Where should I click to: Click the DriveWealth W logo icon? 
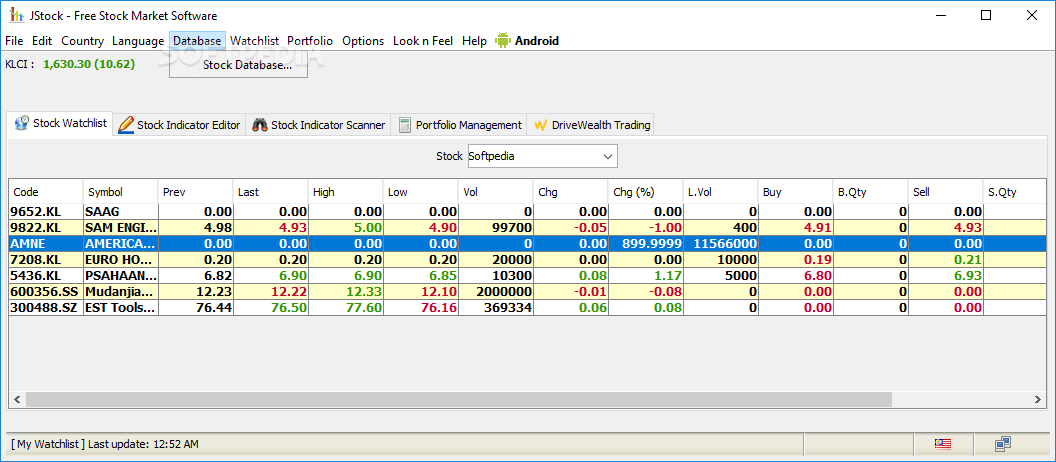tap(540, 125)
